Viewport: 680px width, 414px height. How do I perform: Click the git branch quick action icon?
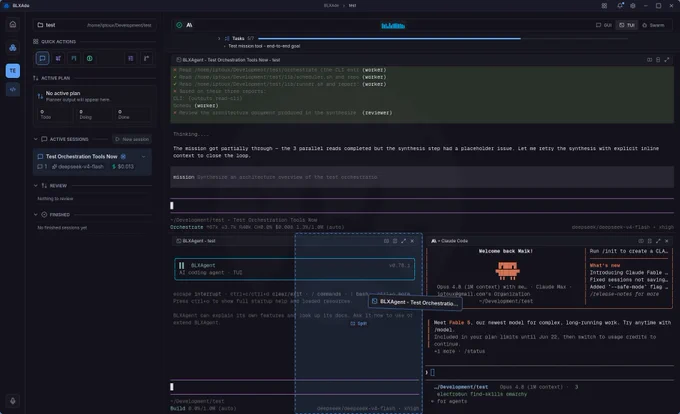tap(146, 58)
